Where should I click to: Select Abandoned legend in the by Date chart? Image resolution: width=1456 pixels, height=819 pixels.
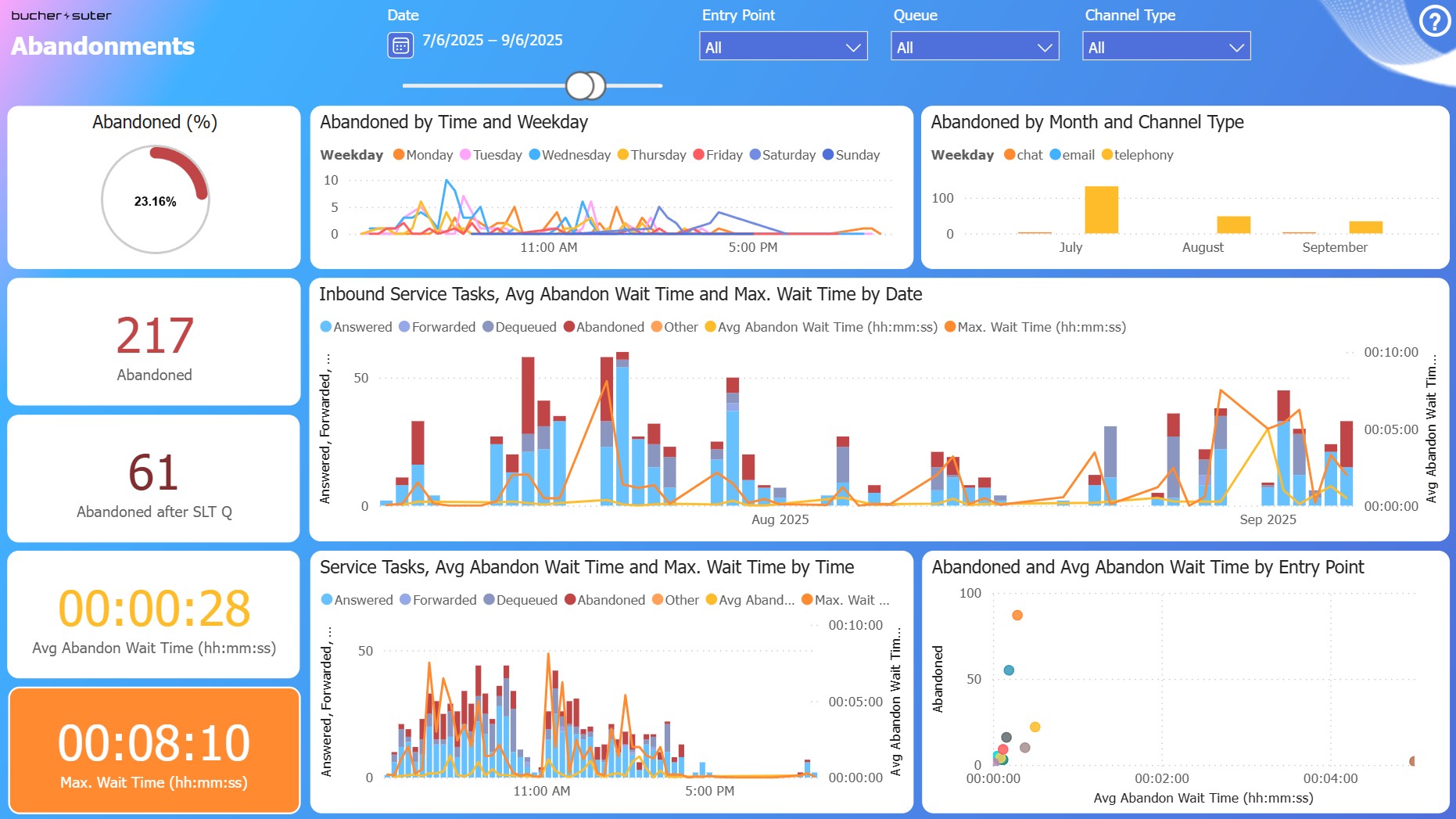coord(604,327)
